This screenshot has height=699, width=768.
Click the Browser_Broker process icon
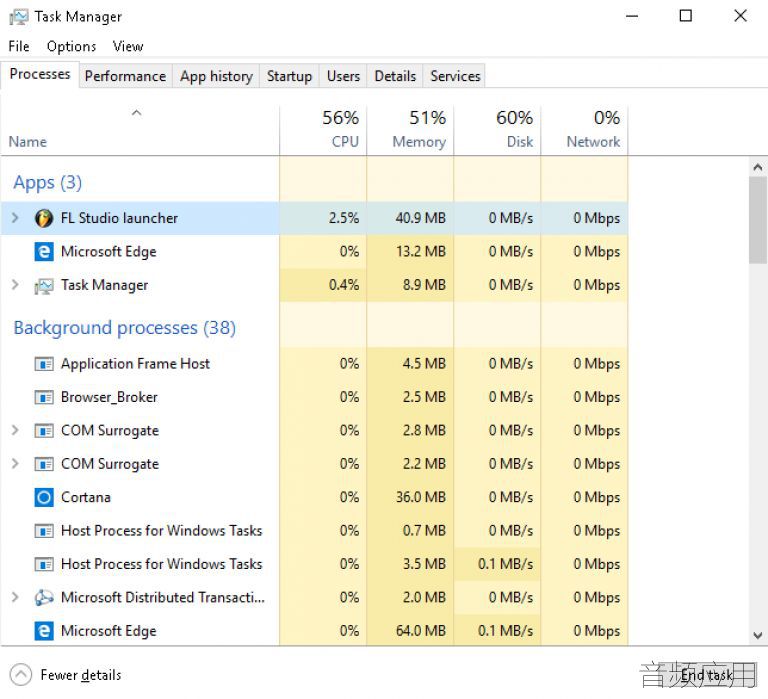click(x=44, y=397)
